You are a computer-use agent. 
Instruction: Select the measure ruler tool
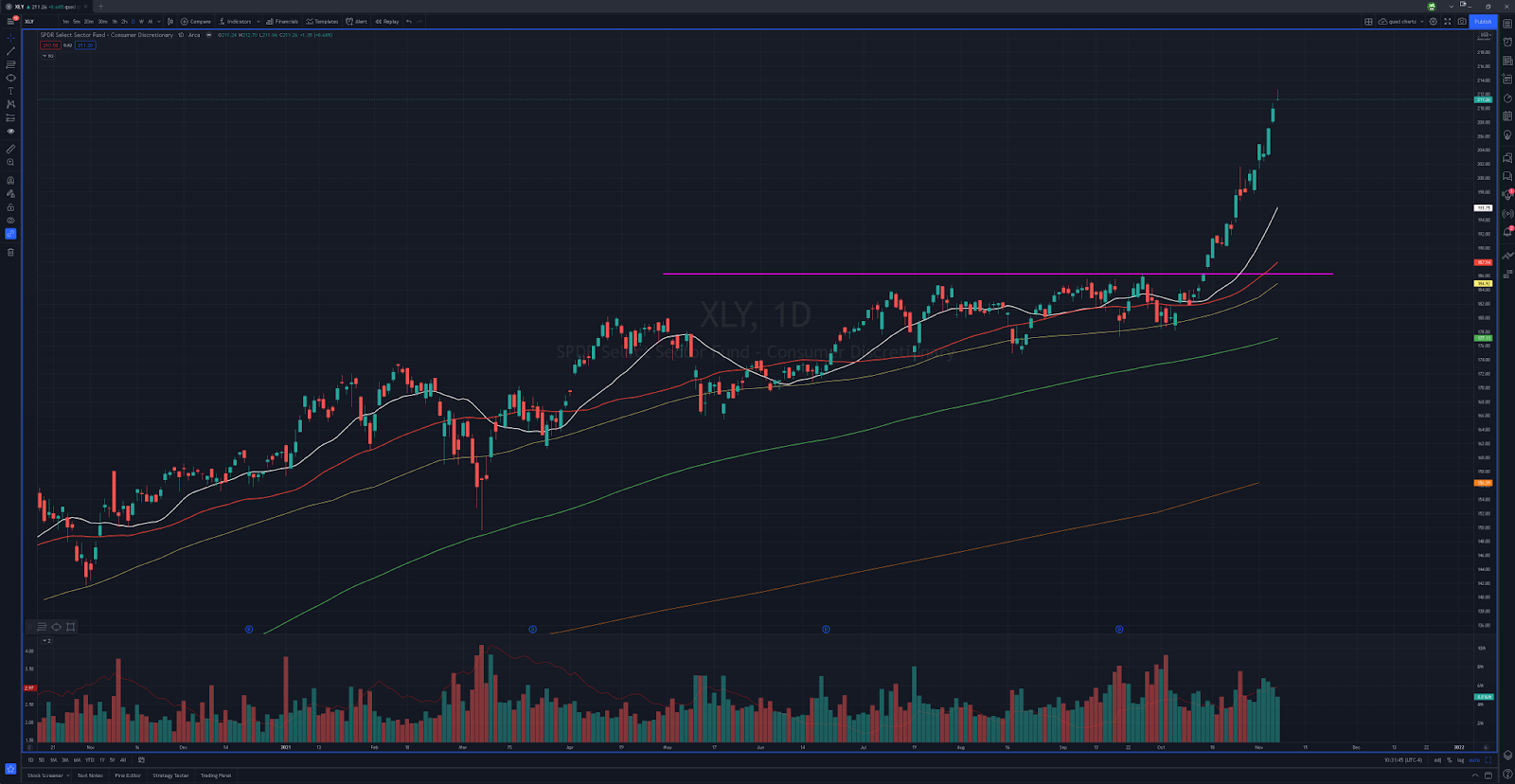[10, 149]
